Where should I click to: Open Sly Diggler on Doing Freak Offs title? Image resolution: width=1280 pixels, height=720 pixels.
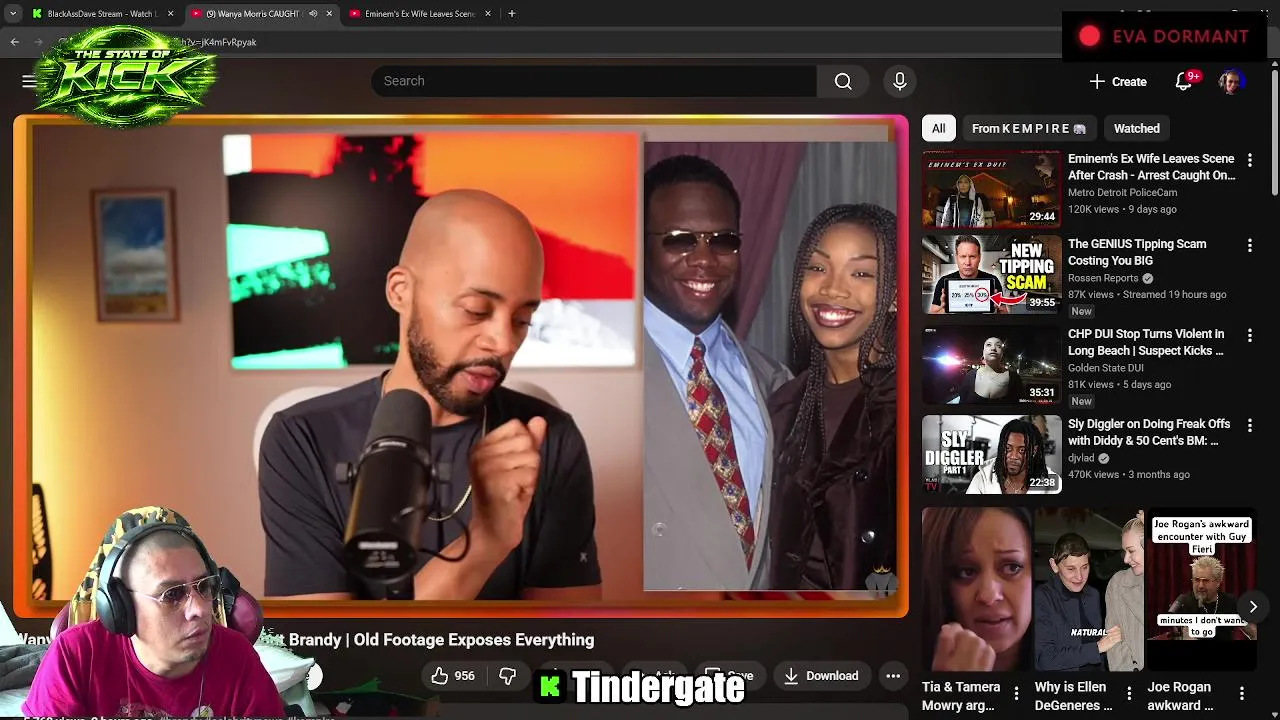(x=1149, y=432)
